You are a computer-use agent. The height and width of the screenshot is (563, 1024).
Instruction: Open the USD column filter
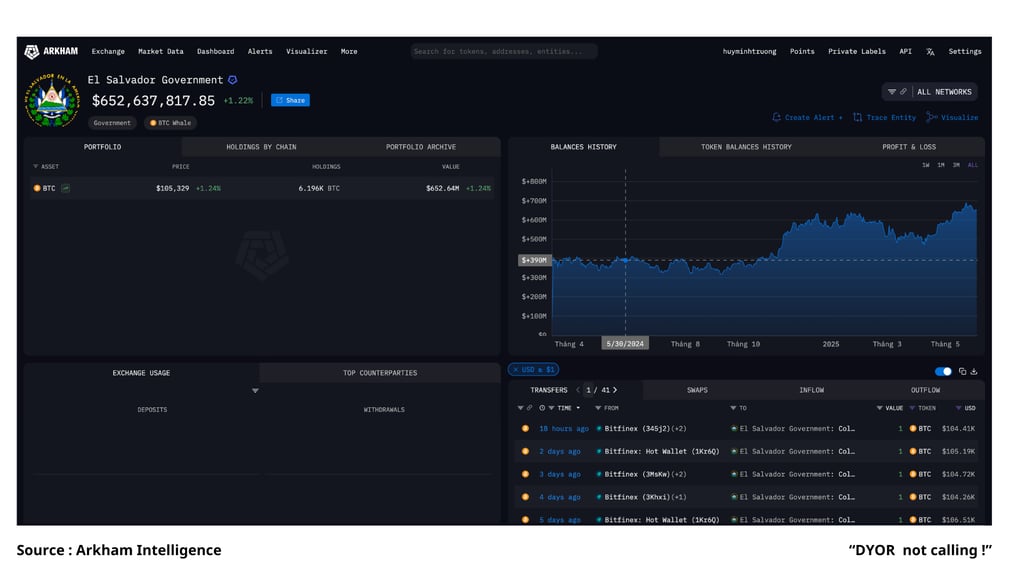click(x=958, y=408)
